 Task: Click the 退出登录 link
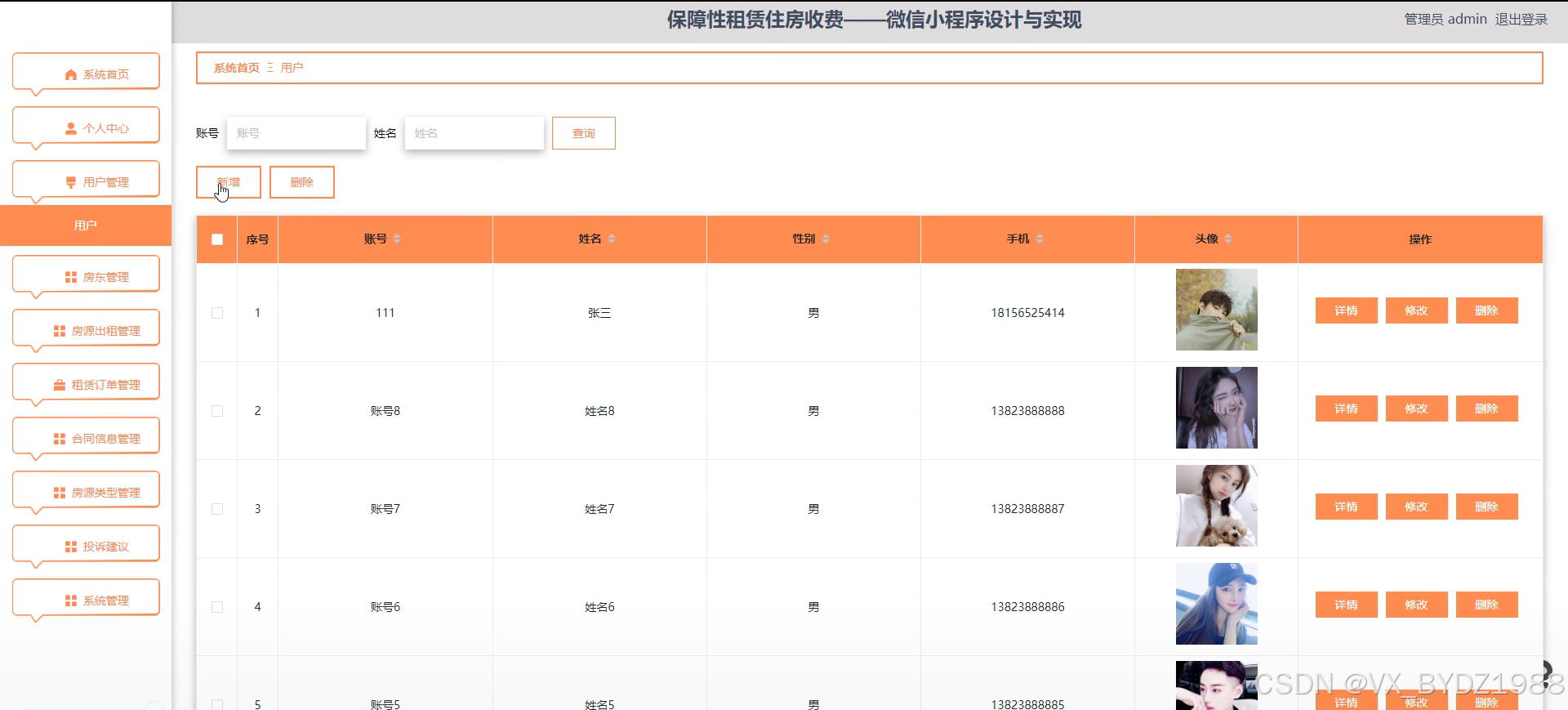(1521, 19)
